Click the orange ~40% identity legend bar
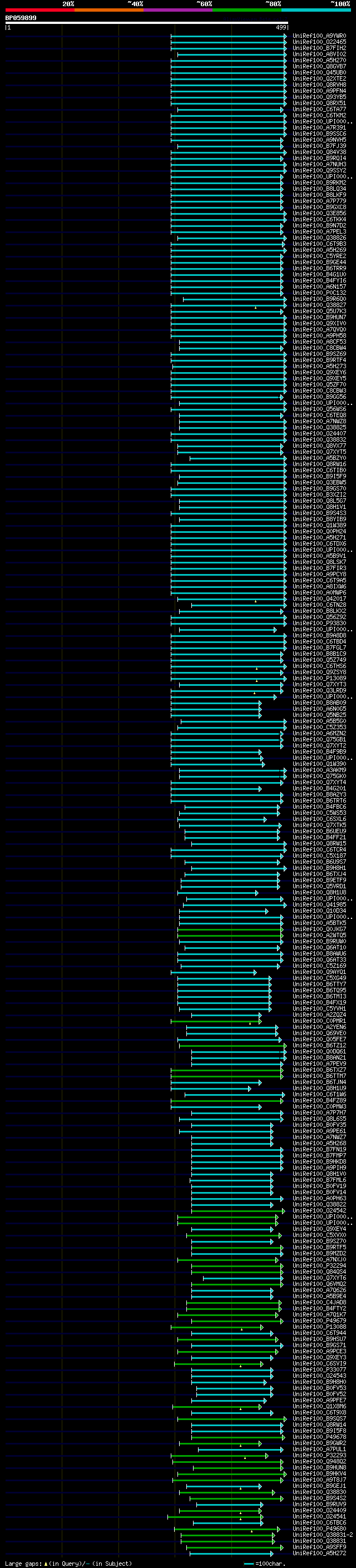 109,10
